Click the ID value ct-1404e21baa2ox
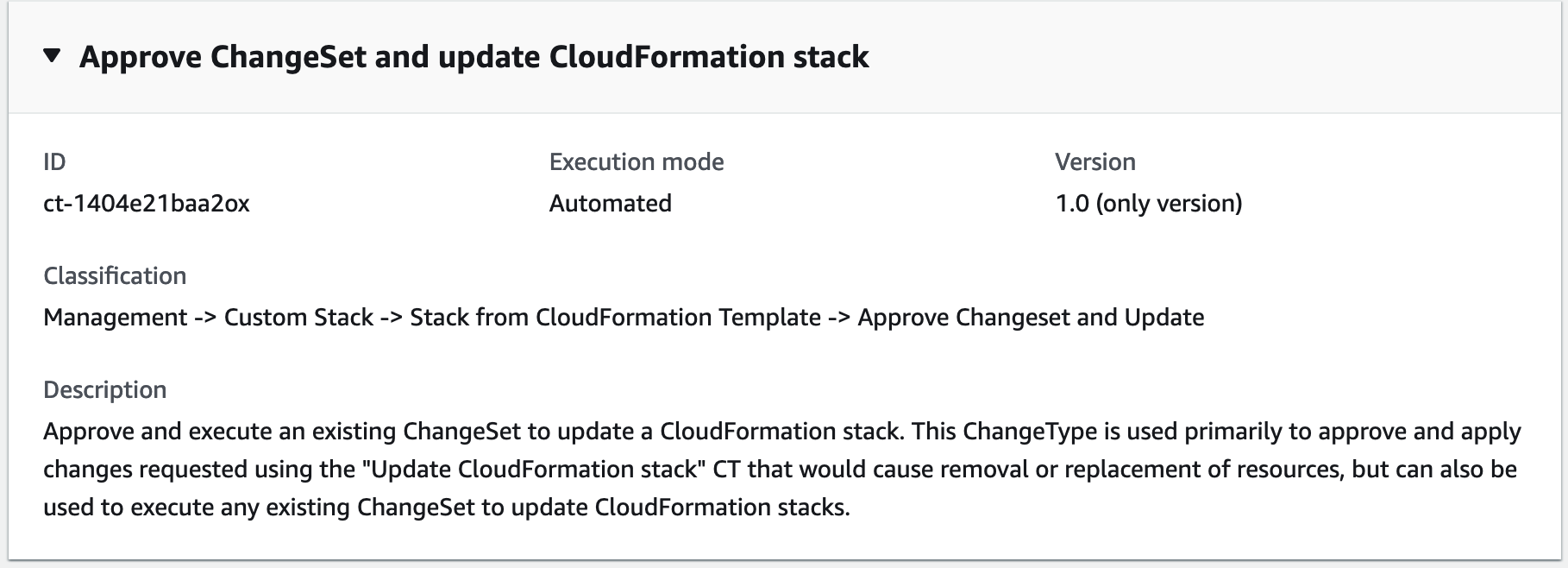The width and height of the screenshot is (1568, 568). coord(147,205)
